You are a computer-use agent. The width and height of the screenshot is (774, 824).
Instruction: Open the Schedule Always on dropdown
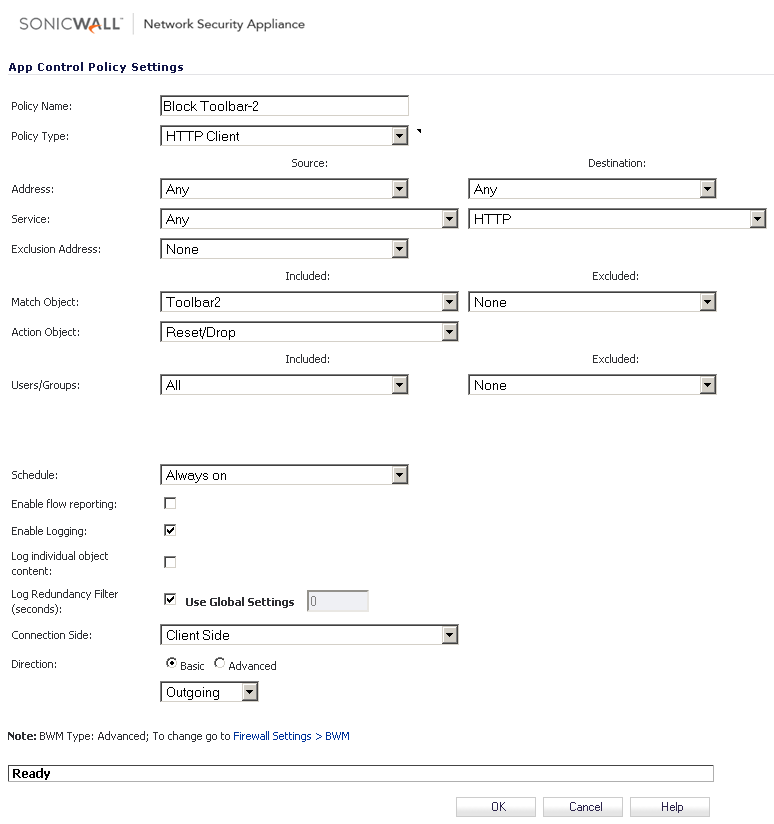(x=284, y=475)
